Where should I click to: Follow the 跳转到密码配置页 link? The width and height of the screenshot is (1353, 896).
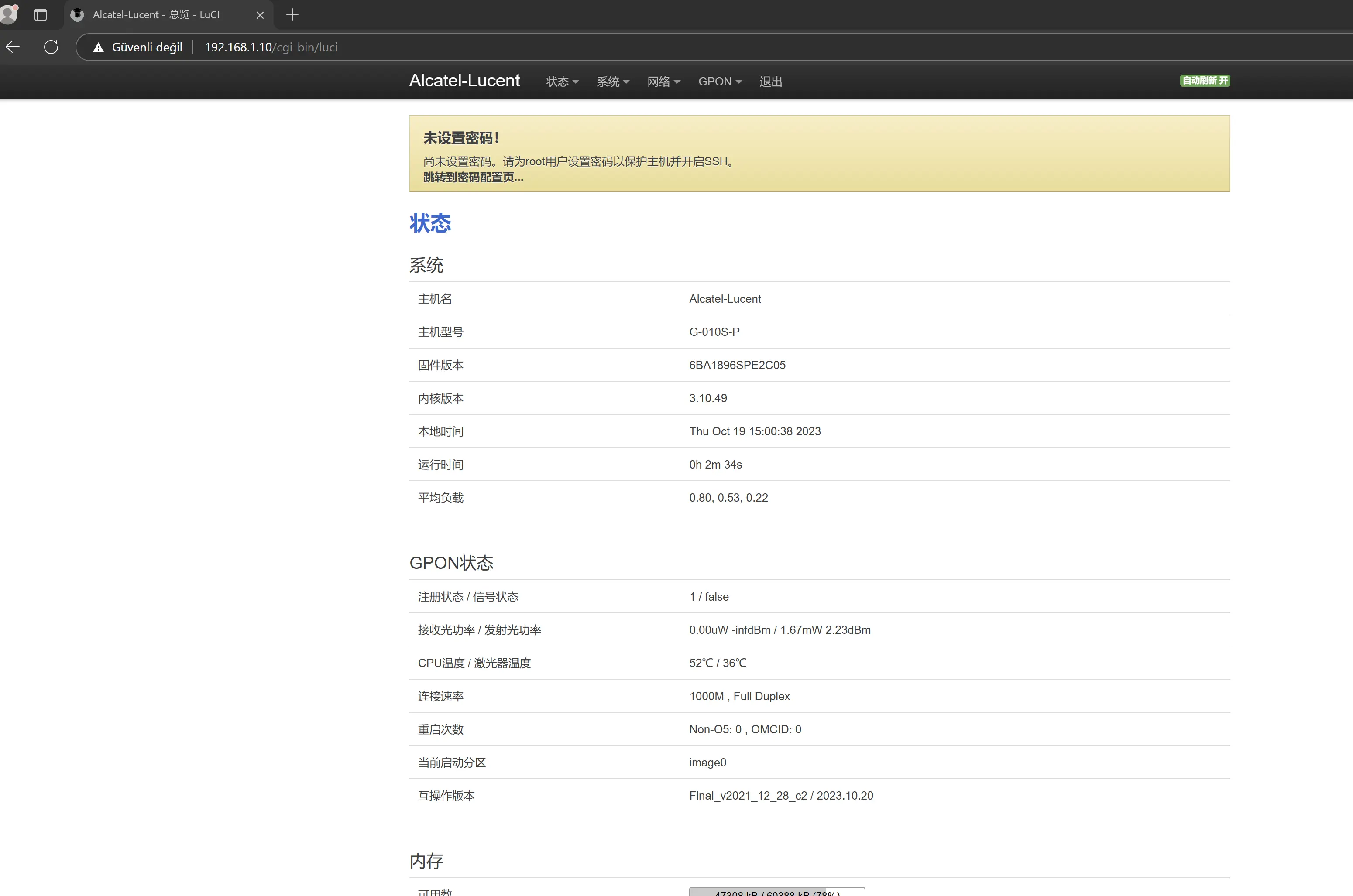473,178
